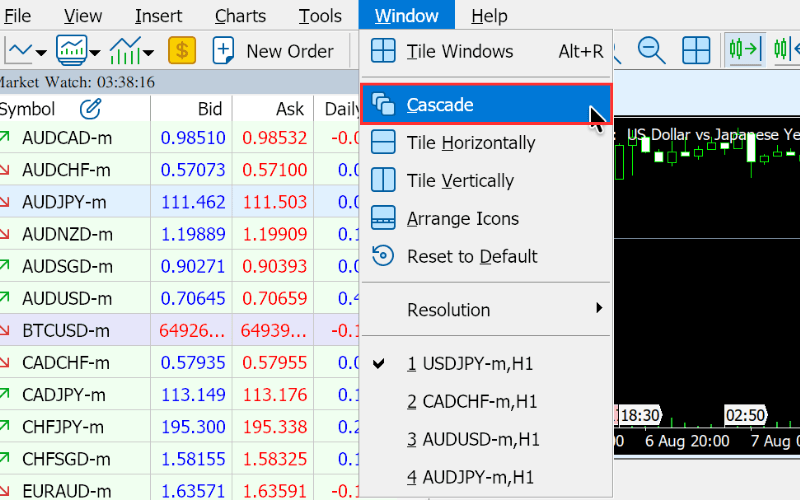The image size is (800, 500).
Task: Expand the chart templates dropdown arrow
Action: pyautogui.click(x=95, y=52)
